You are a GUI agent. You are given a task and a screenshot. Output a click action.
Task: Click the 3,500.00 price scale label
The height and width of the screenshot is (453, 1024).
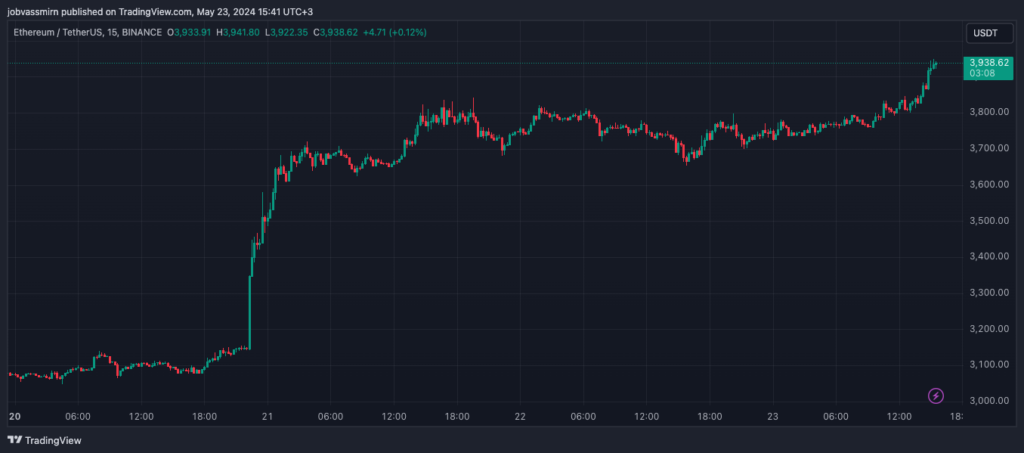pyautogui.click(x=986, y=220)
